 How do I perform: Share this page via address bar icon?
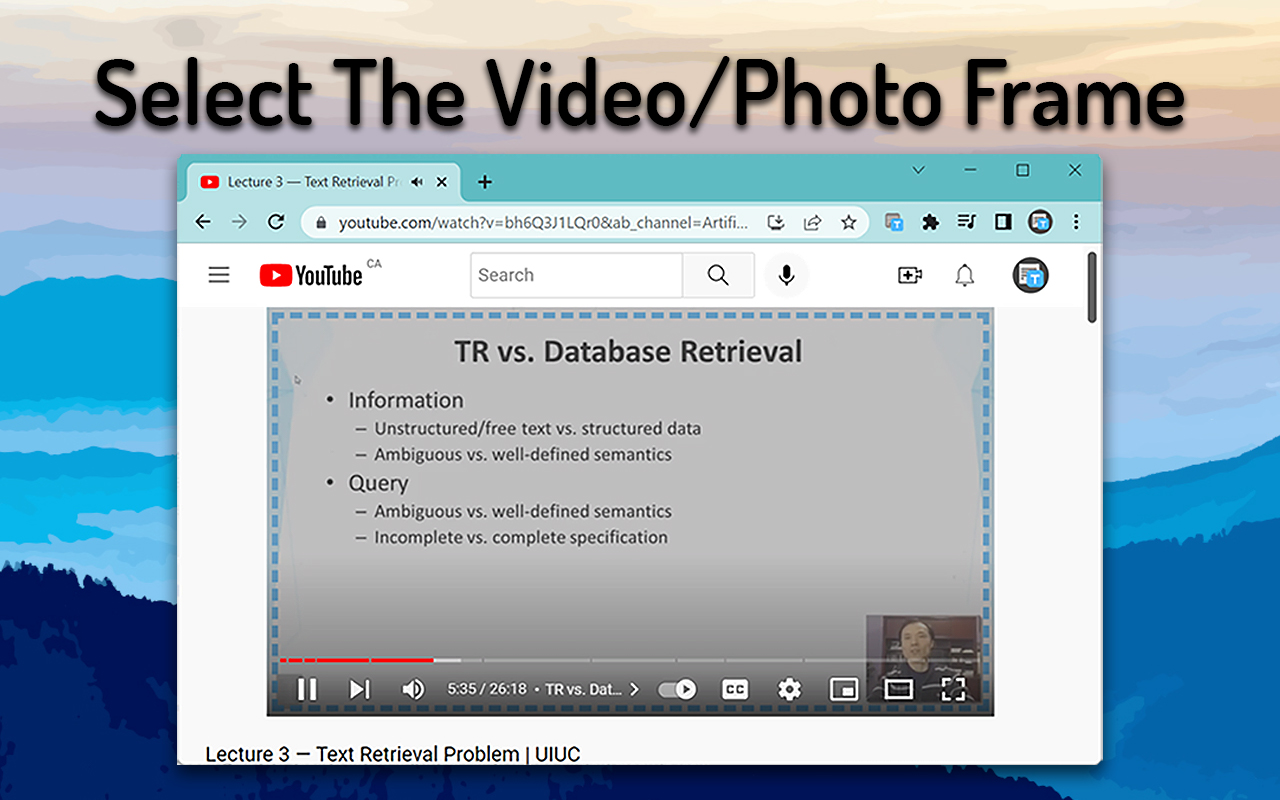pos(812,222)
